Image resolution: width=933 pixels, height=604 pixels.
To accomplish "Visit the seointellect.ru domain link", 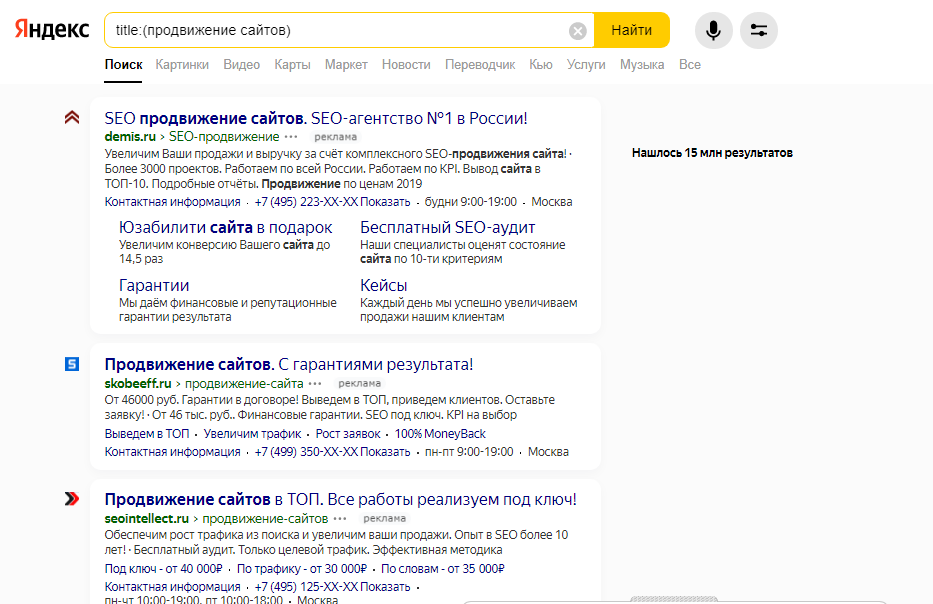I will click(x=146, y=519).
